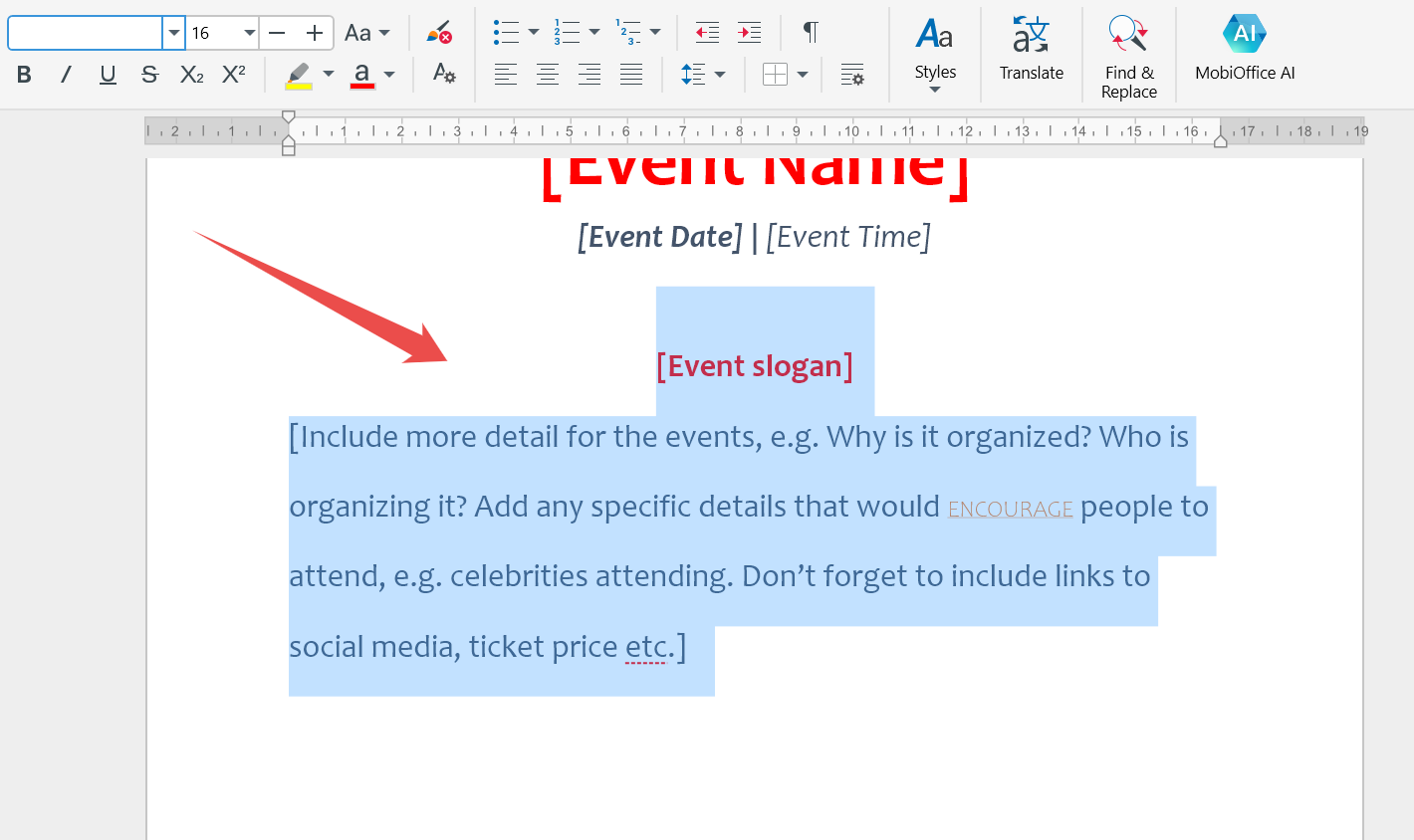1414x840 pixels.
Task: Open paragraph settings icon
Action: tap(852, 75)
